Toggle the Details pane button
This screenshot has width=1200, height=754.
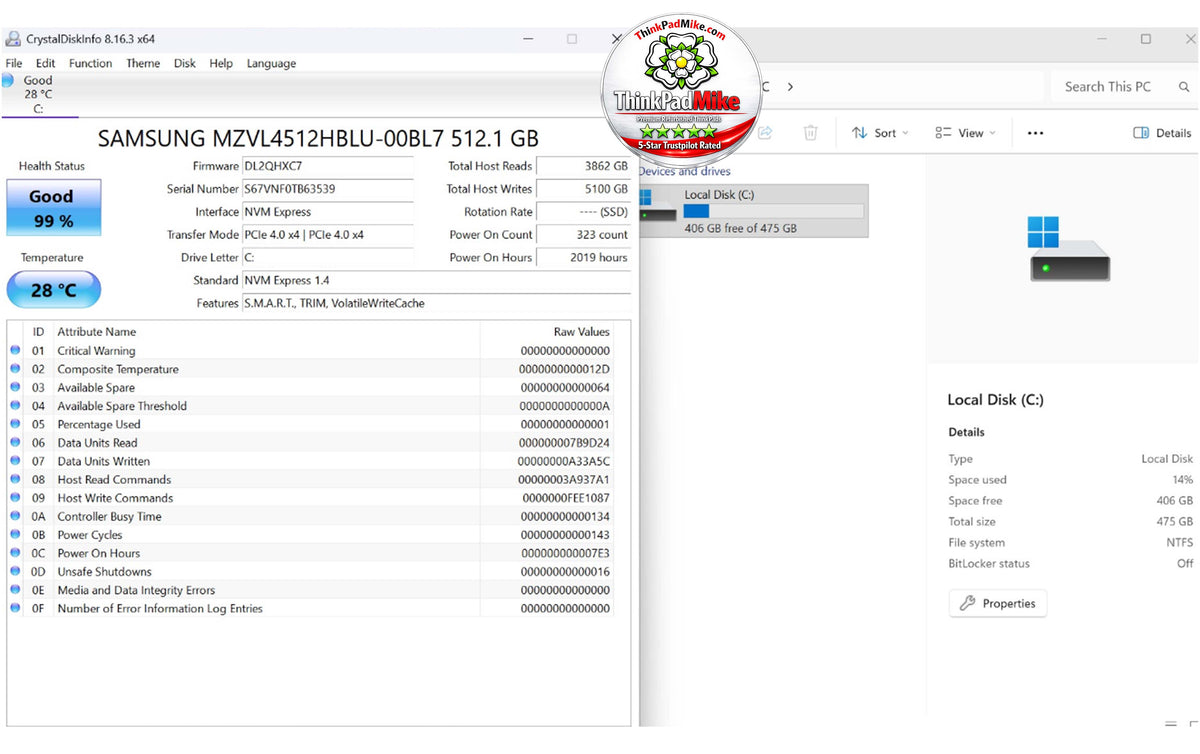(x=1162, y=133)
